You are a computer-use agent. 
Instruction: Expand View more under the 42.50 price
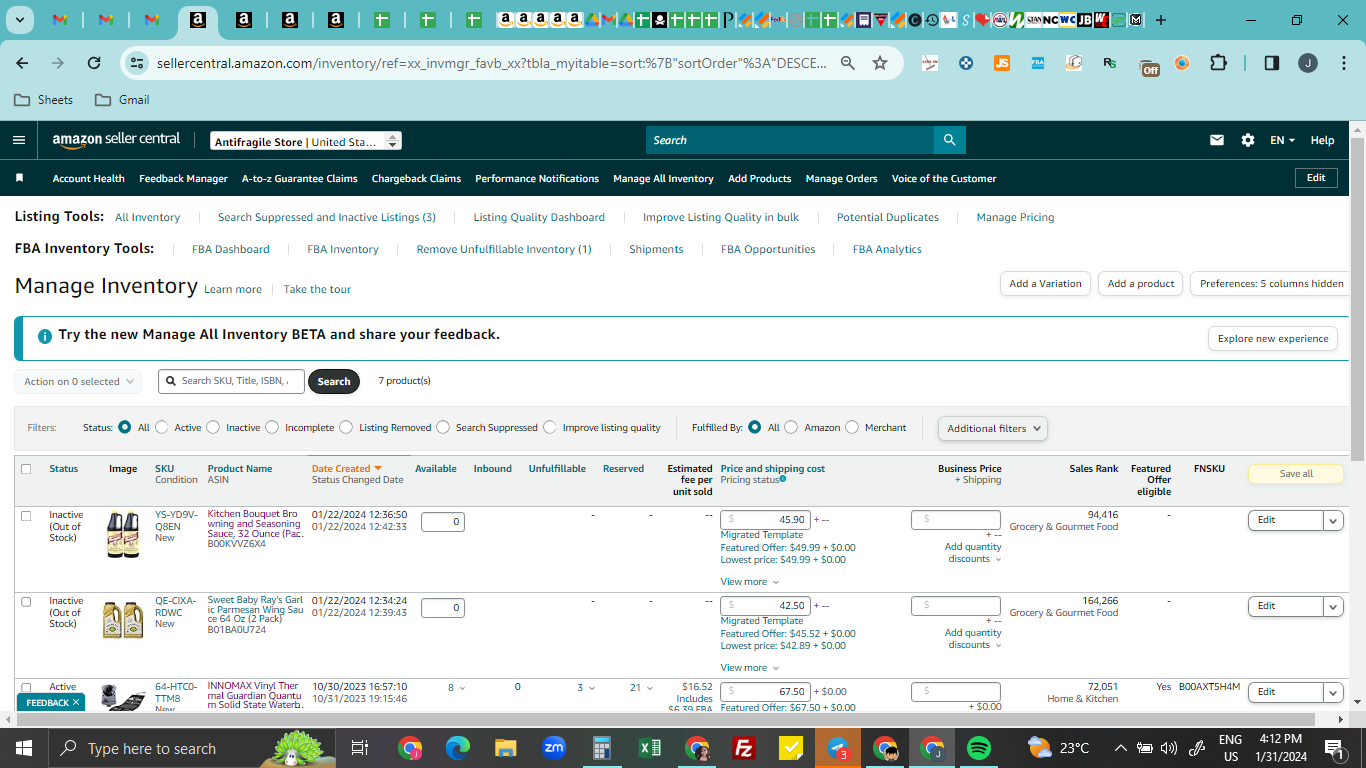pyautogui.click(x=749, y=668)
